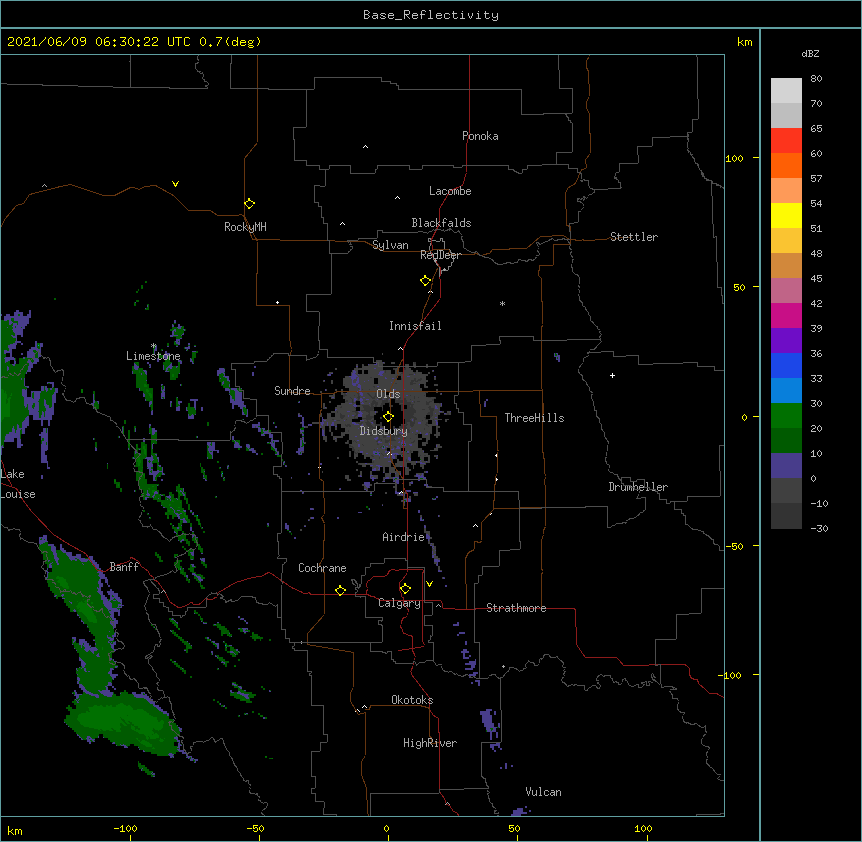Click the Okotoks label
This screenshot has width=862, height=842.
[412, 700]
